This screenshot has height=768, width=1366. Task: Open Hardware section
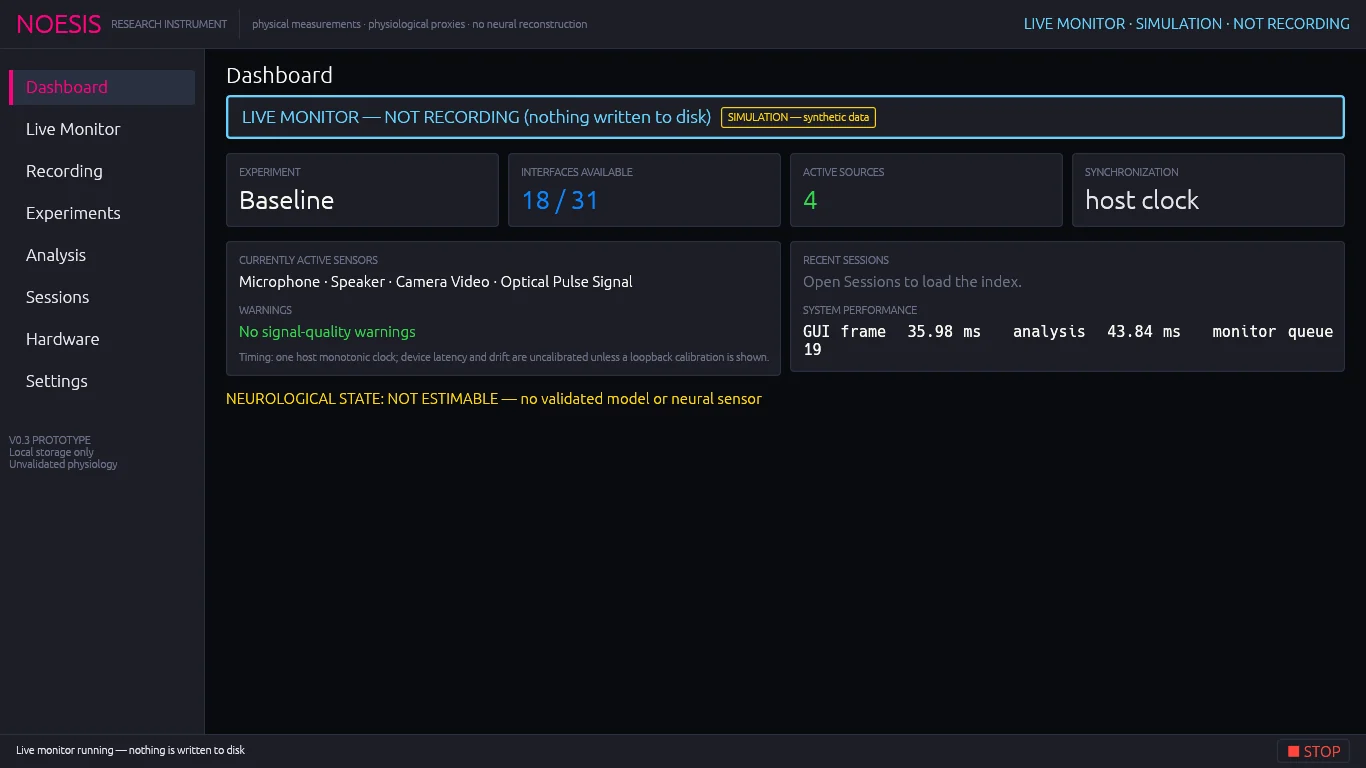(x=102, y=339)
